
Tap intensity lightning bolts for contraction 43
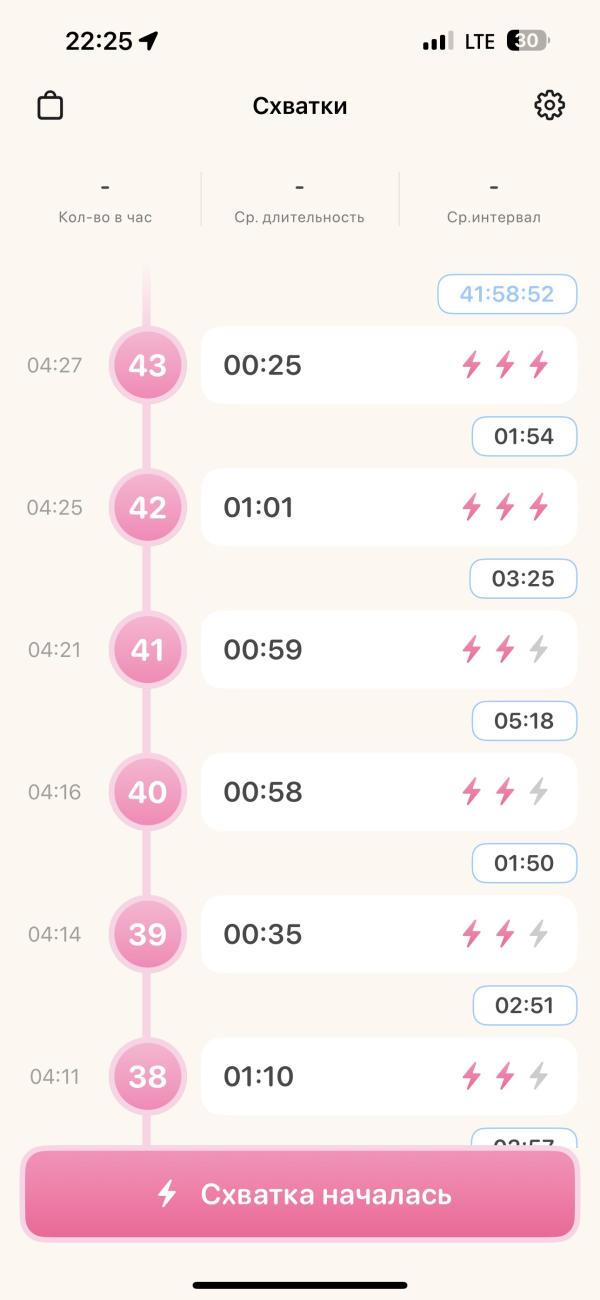[505, 365]
